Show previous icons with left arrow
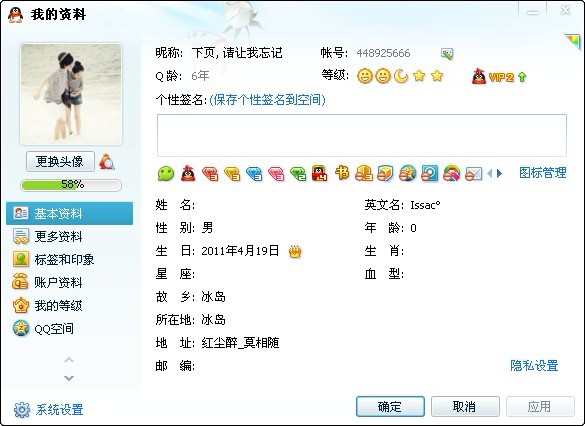 [490, 173]
